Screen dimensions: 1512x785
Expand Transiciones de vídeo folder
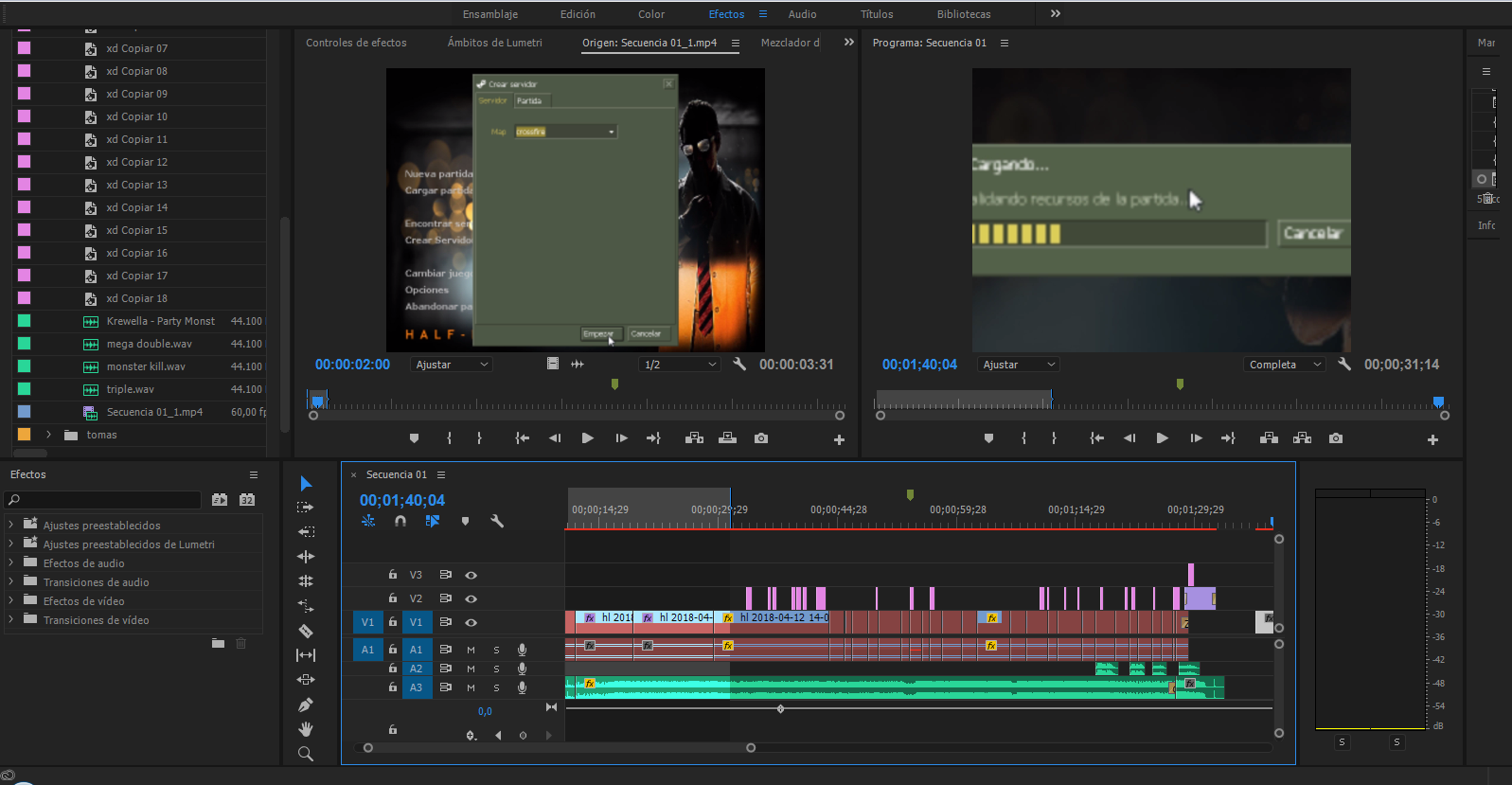10,619
